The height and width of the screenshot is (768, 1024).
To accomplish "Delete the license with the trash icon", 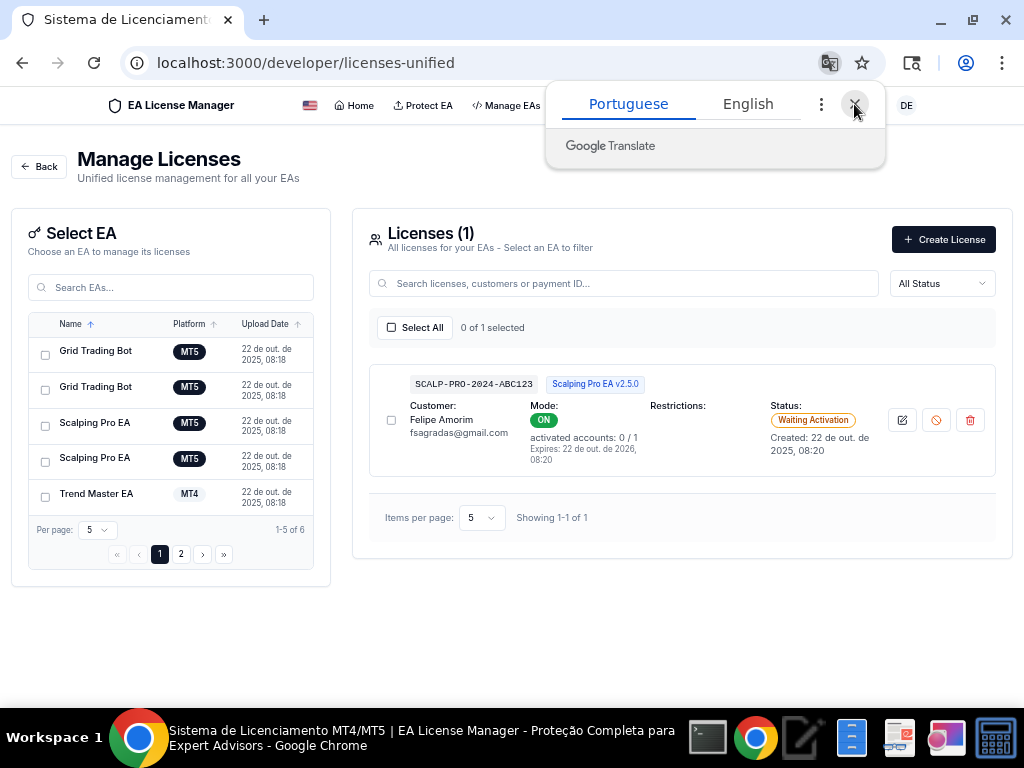I will coord(970,420).
